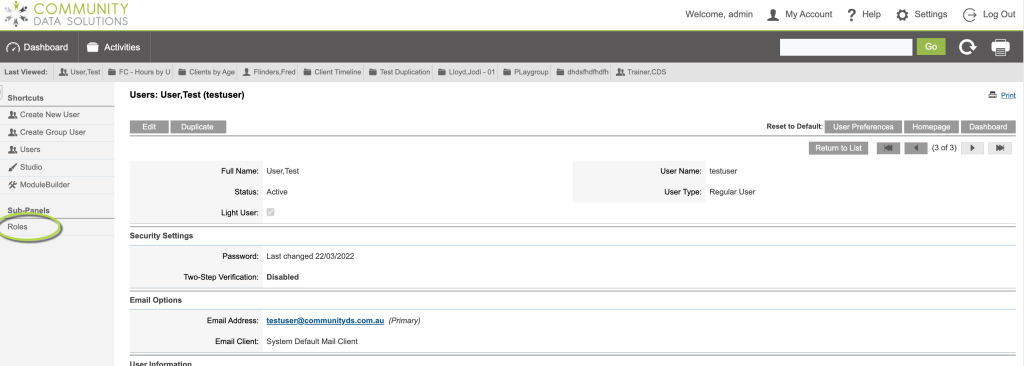Go to next record arrow button
Viewport: 1024px width, 366px height.
coord(972,148)
